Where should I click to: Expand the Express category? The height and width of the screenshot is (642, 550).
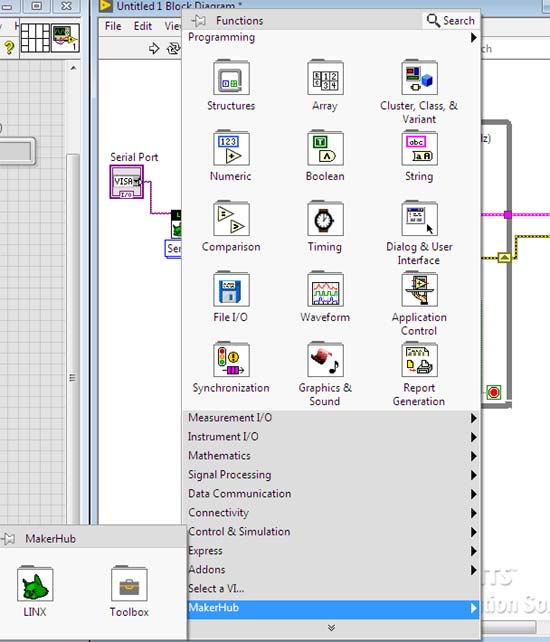(332, 551)
